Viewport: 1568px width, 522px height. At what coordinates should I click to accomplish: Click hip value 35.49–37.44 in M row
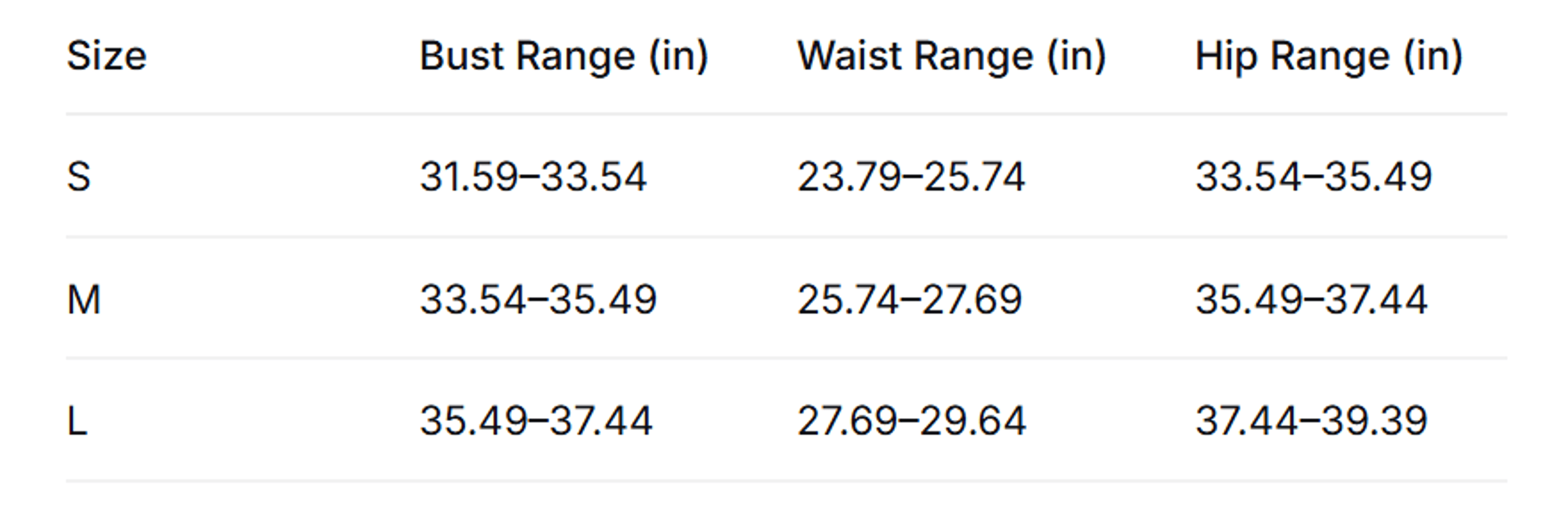click(1311, 300)
